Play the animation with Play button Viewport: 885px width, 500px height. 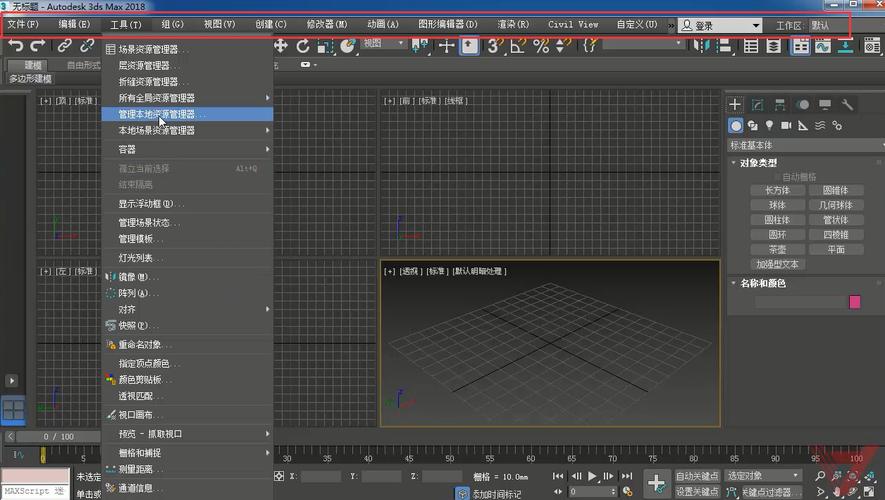tap(592, 476)
